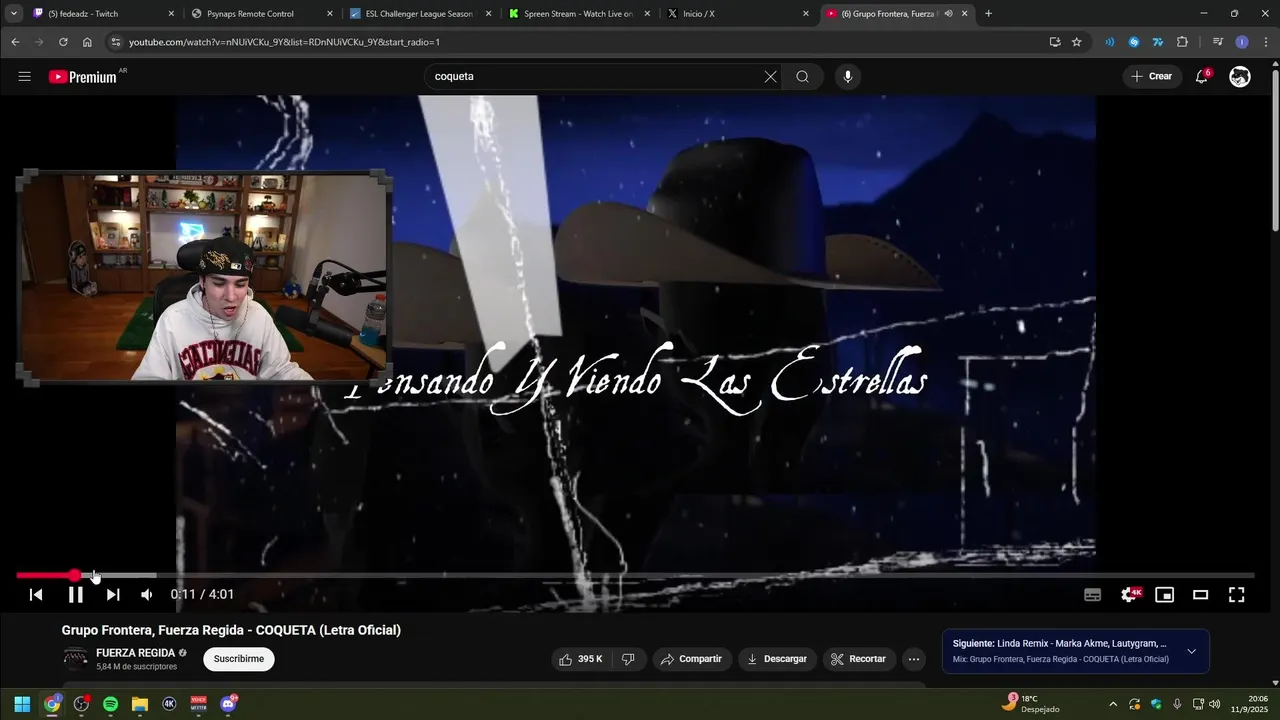Toggle theater mode
Screen dimensions: 1280x720
click(x=1201, y=594)
